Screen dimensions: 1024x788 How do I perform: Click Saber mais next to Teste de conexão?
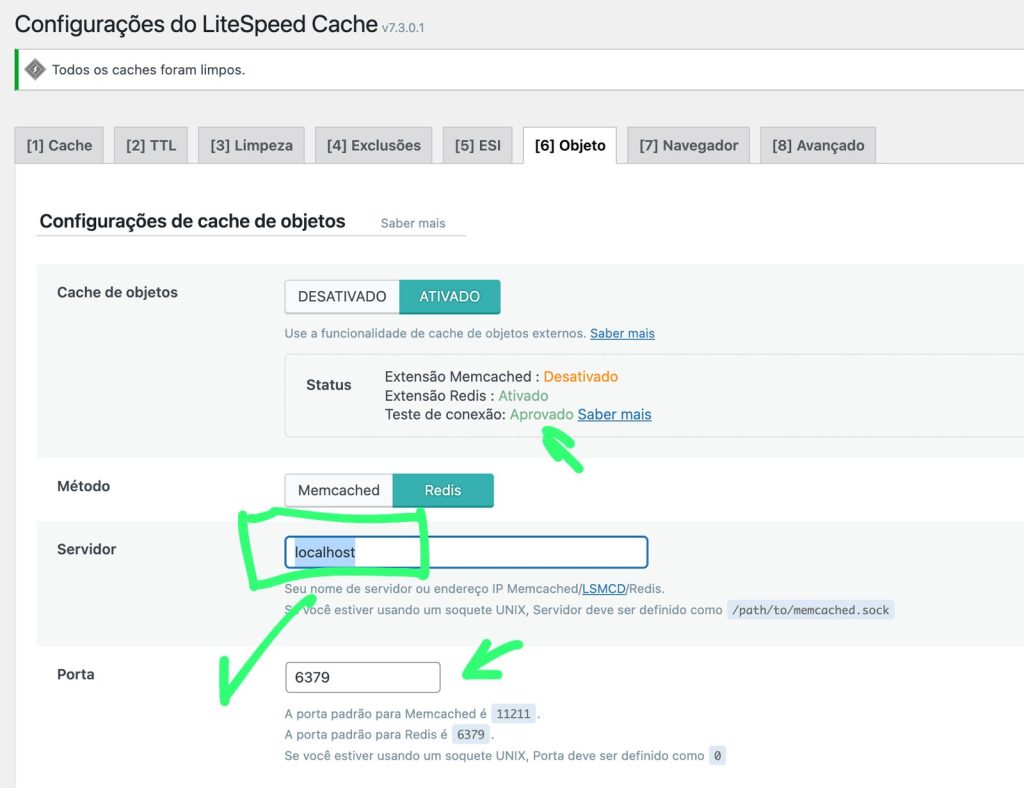(614, 414)
